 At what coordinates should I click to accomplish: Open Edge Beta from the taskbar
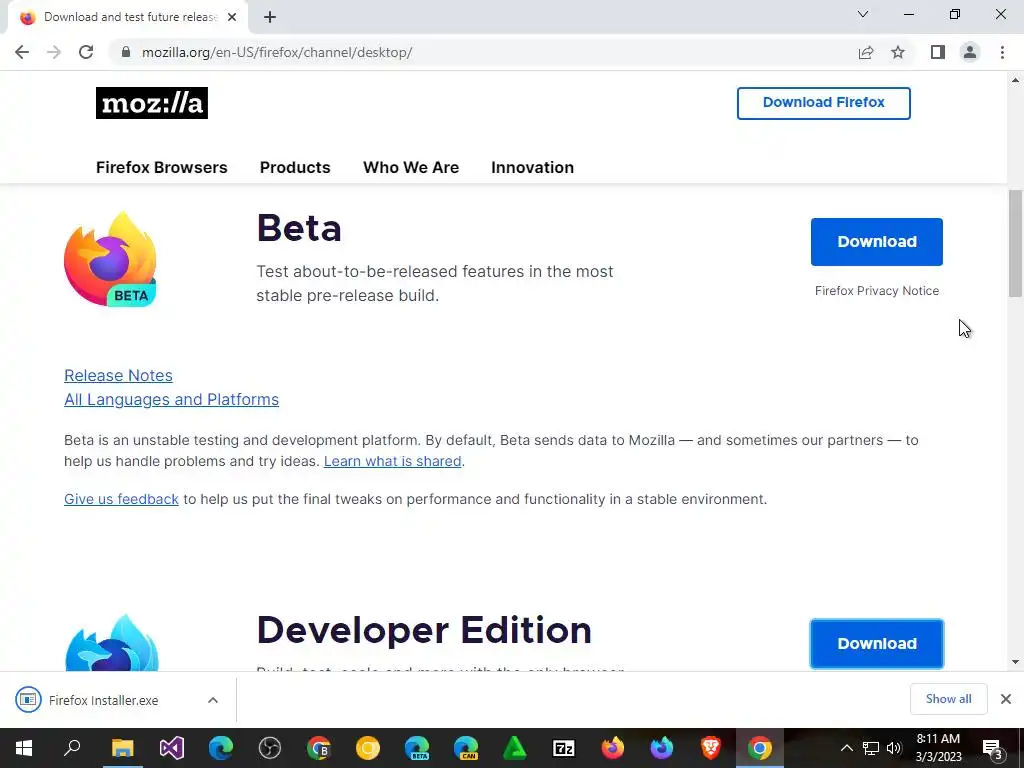417,748
